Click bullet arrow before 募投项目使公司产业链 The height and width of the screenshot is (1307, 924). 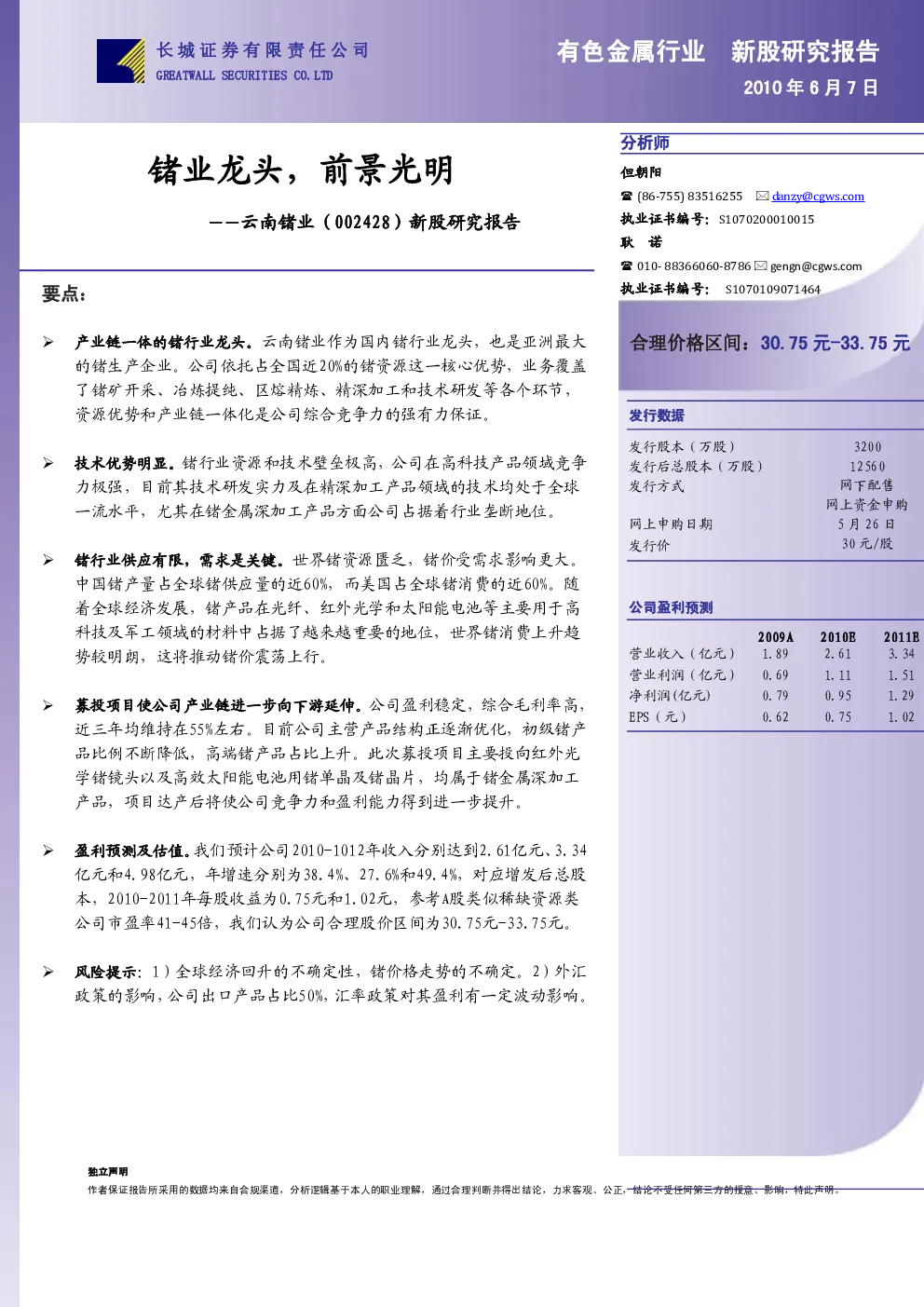pos(48,705)
